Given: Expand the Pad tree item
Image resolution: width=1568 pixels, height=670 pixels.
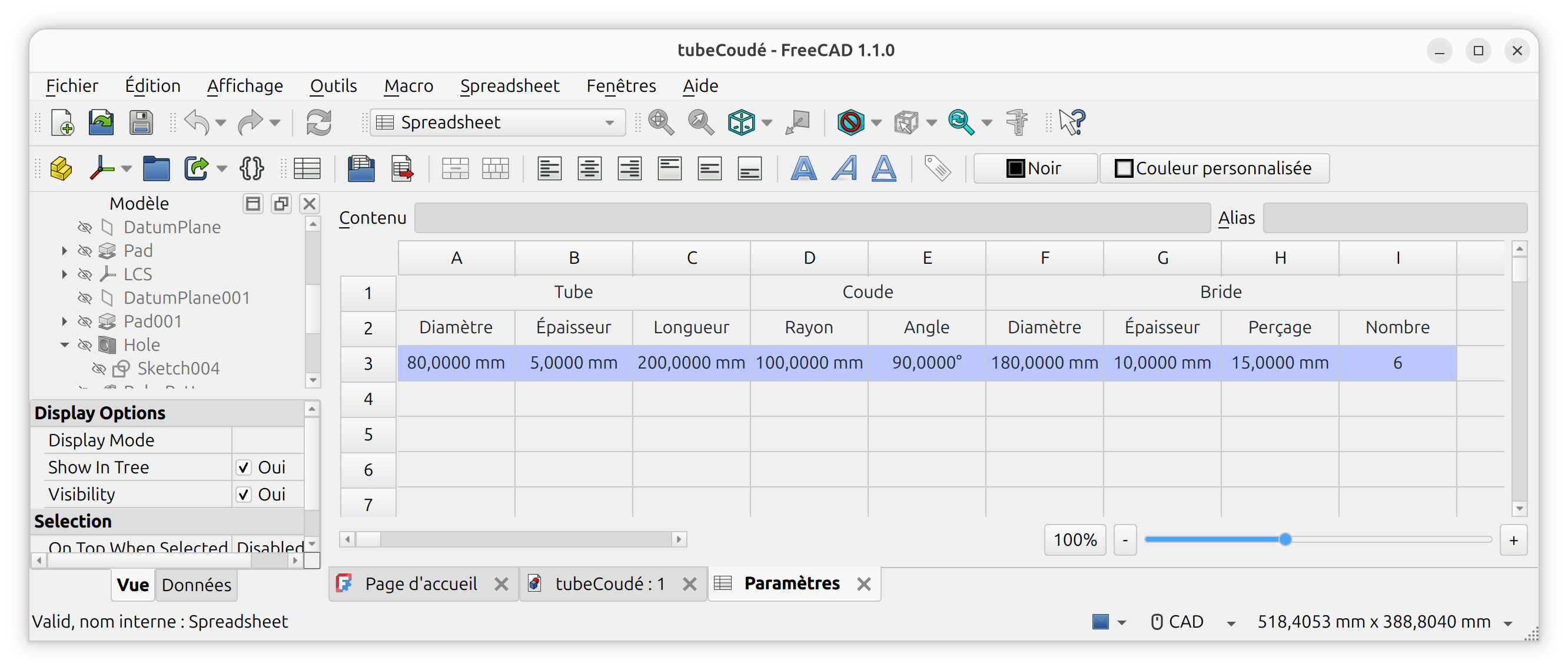Looking at the screenshot, I should tap(65, 251).
